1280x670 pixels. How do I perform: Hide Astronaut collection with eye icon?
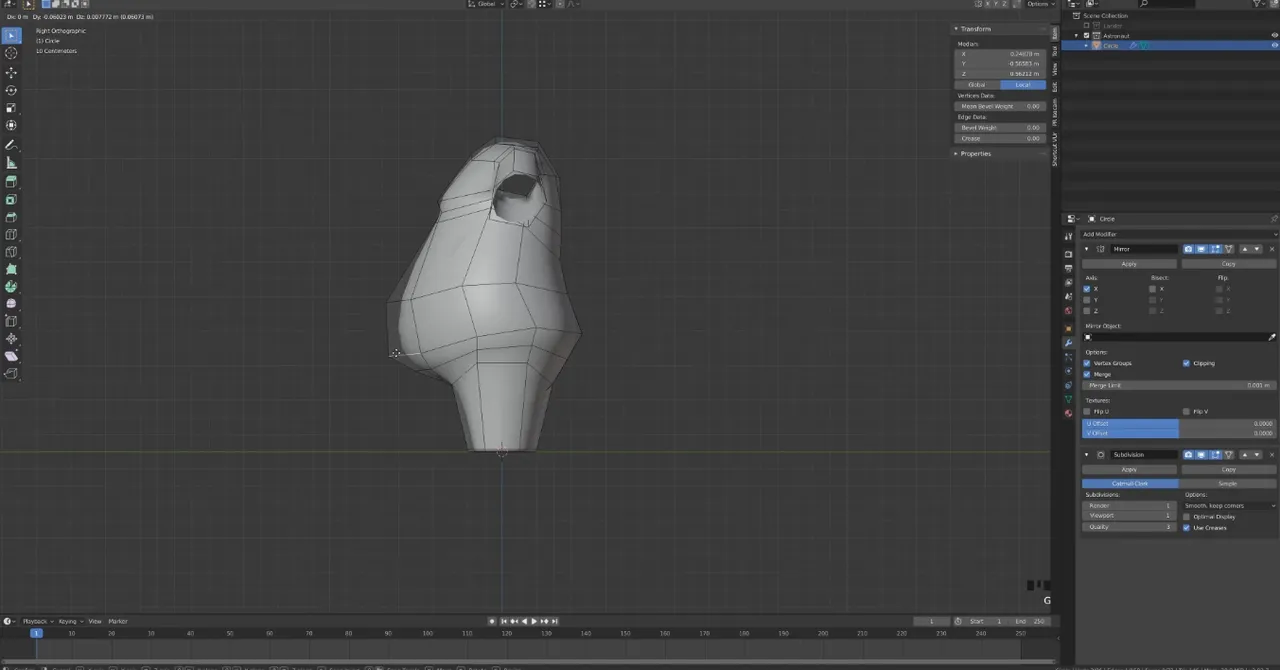(1274, 36)
